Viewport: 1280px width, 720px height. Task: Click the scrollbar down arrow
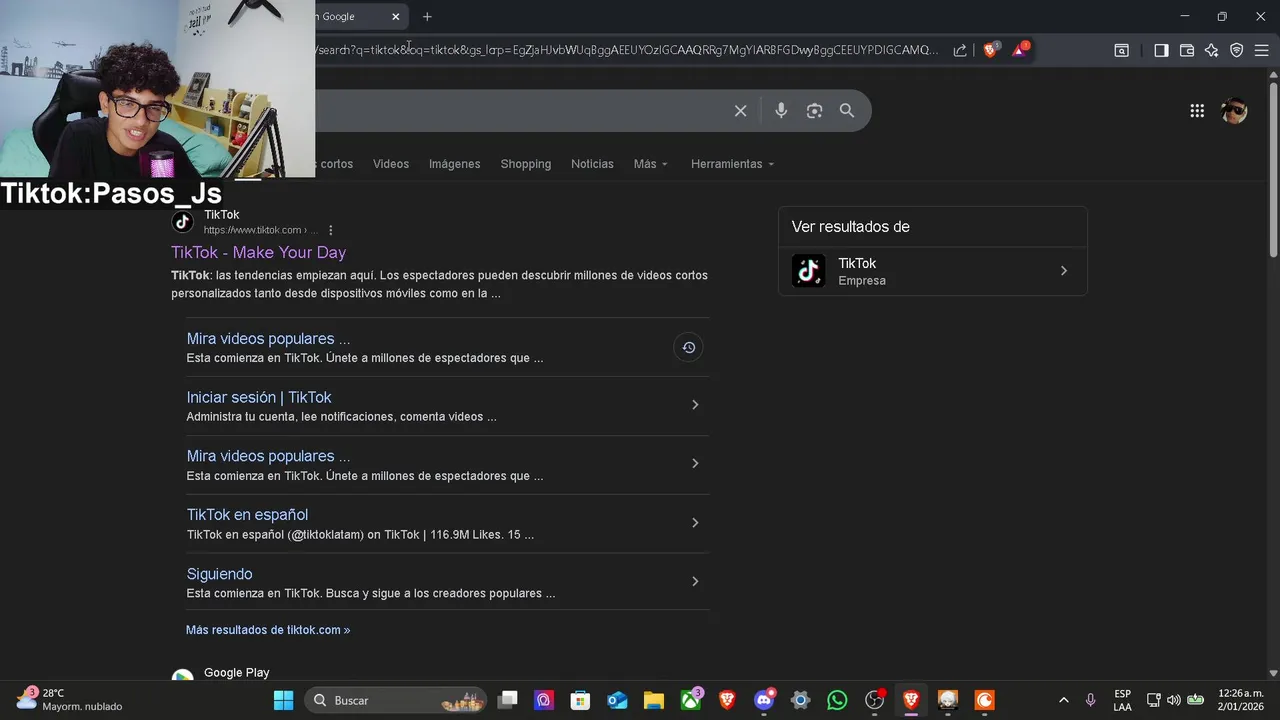1273,673
